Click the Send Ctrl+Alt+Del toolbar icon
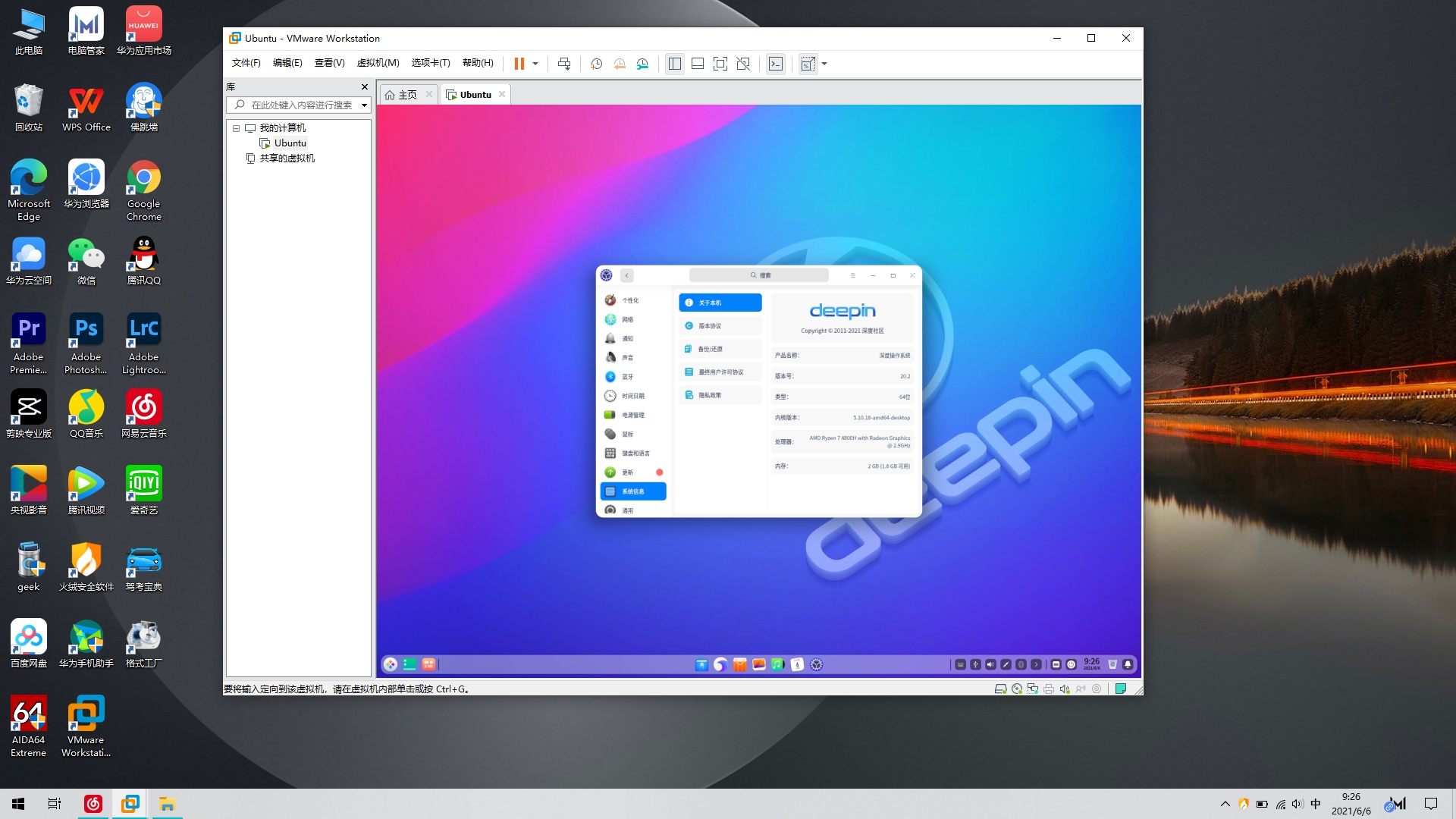 pos(564,64)
